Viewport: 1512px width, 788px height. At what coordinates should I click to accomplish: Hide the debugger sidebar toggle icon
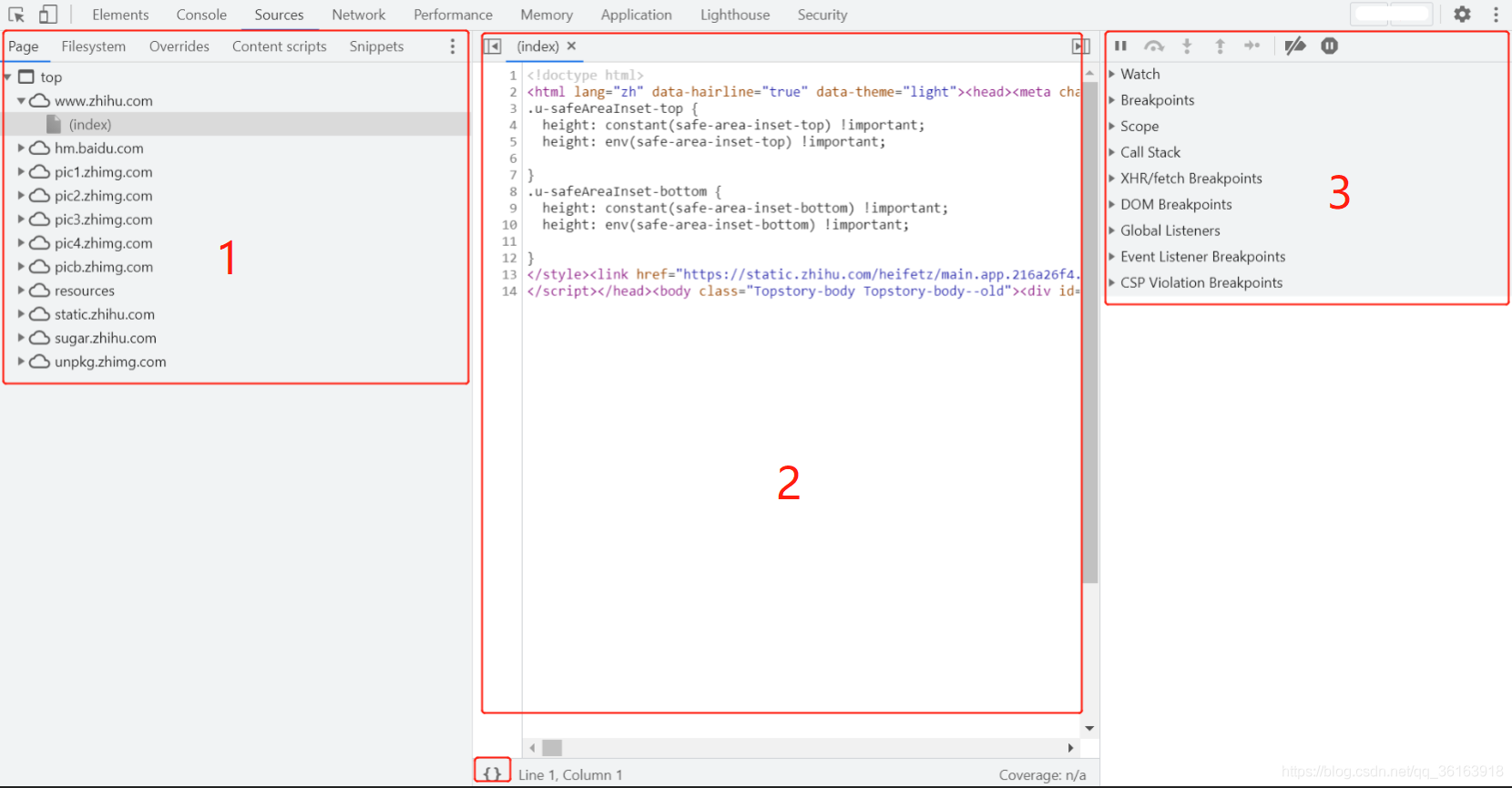tap(1081, 46)
